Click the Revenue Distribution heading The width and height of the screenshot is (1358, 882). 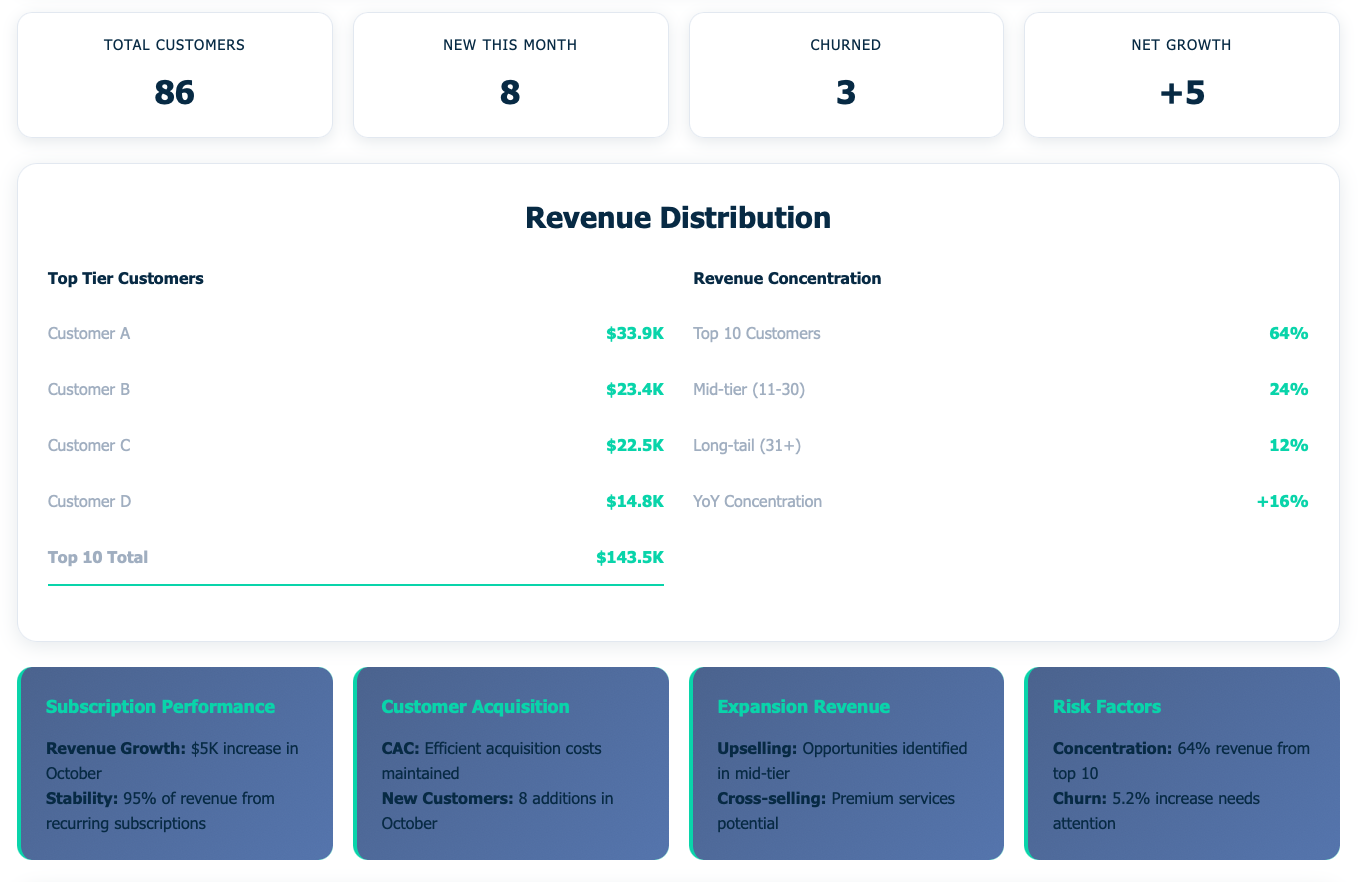click(679, 216)
